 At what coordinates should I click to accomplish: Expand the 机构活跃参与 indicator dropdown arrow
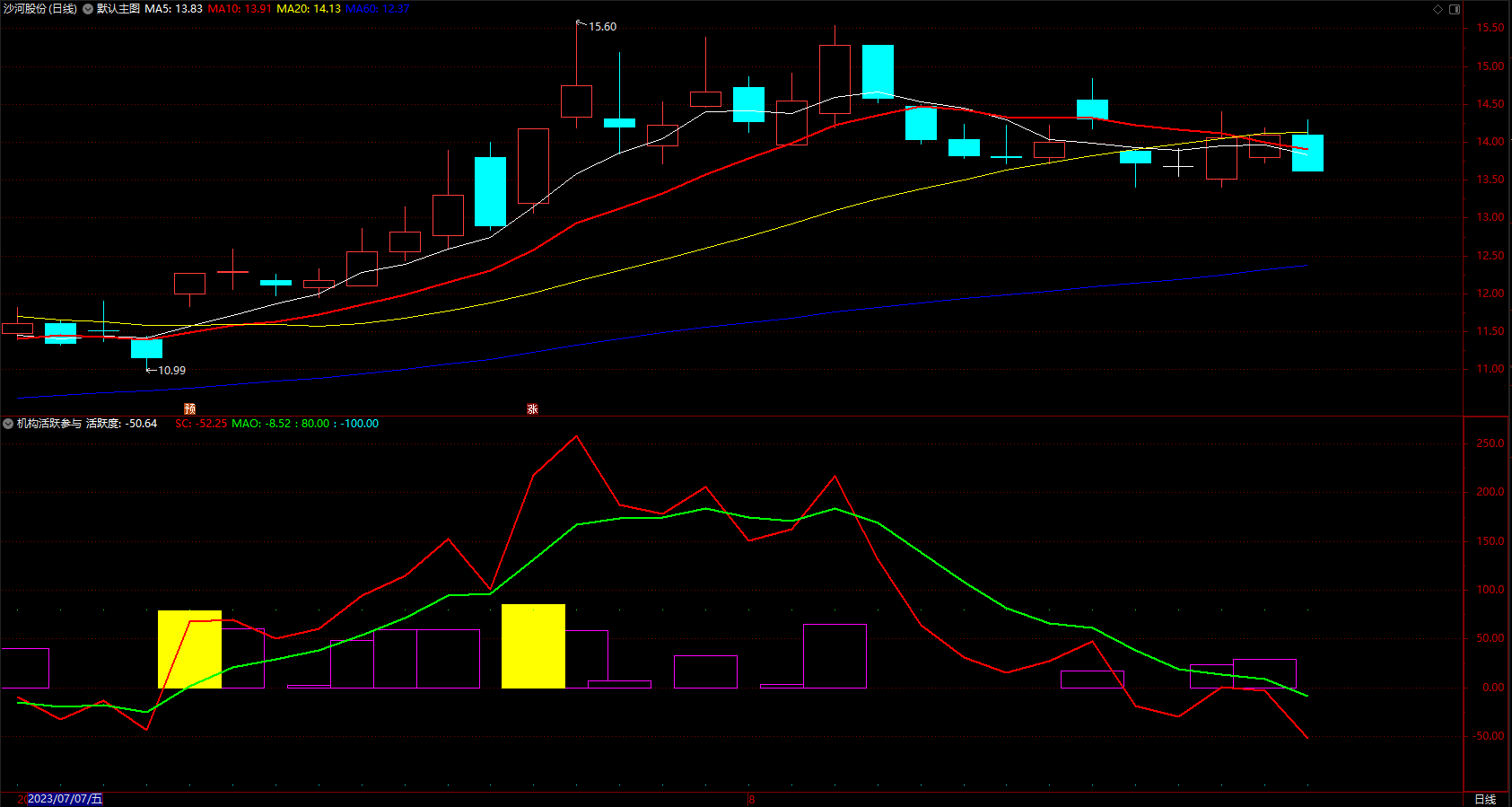[8, 424]
